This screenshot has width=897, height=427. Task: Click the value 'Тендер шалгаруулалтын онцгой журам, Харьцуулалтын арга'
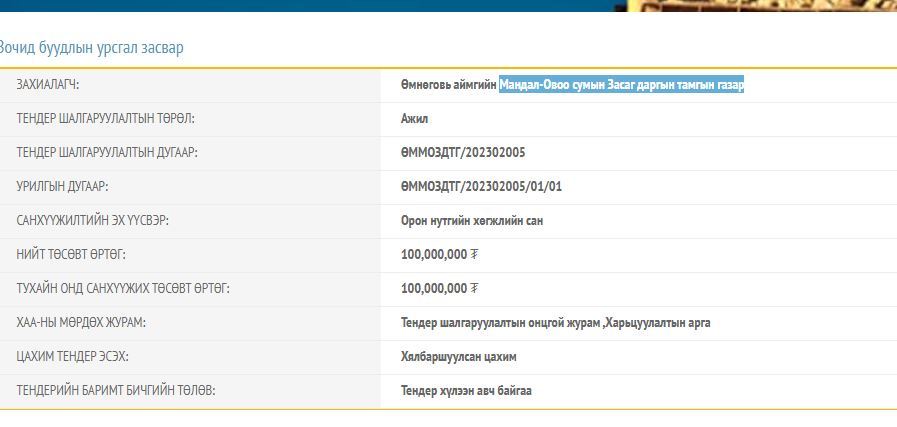556,323
